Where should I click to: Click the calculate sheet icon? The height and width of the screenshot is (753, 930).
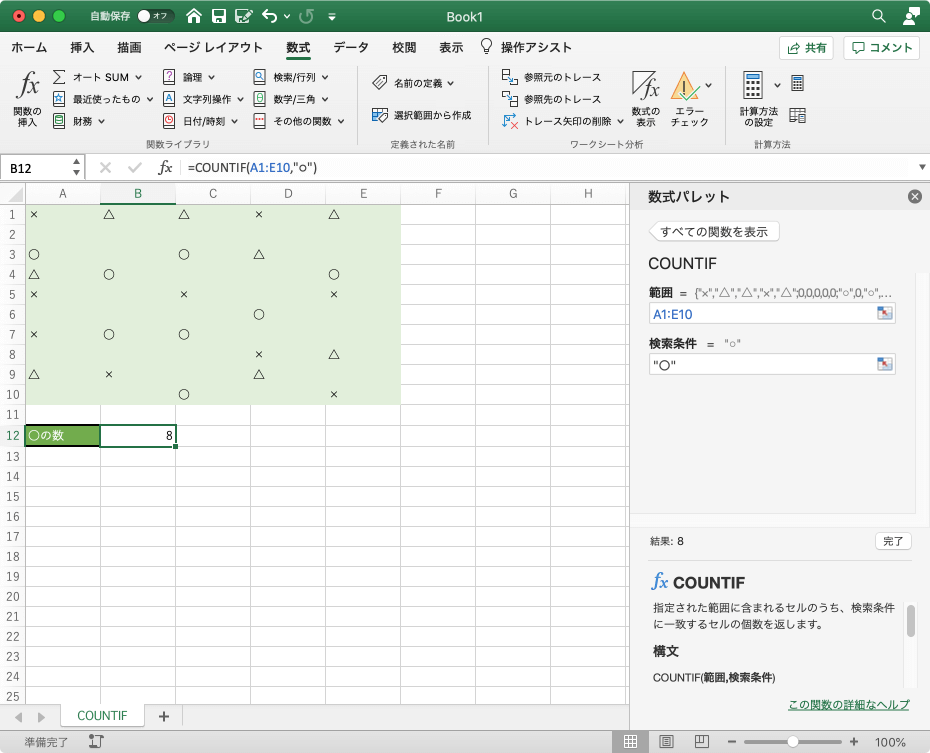pyautogui.click(x=798, y=115)
